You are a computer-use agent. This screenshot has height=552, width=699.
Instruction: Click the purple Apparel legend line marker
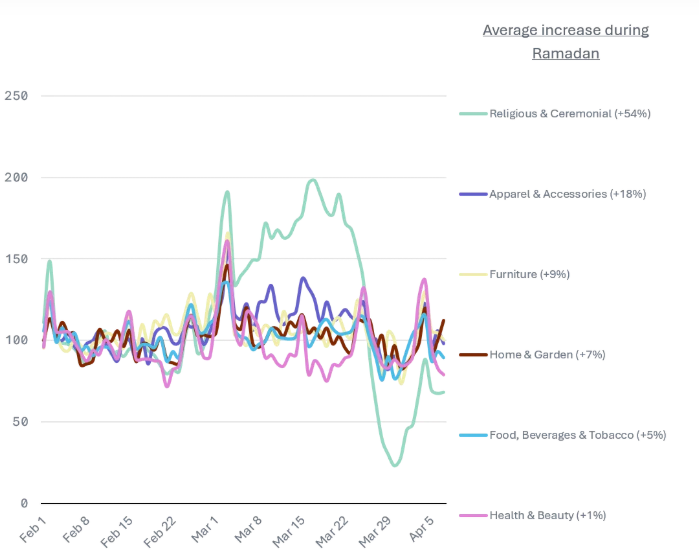(x=473, y=194)
